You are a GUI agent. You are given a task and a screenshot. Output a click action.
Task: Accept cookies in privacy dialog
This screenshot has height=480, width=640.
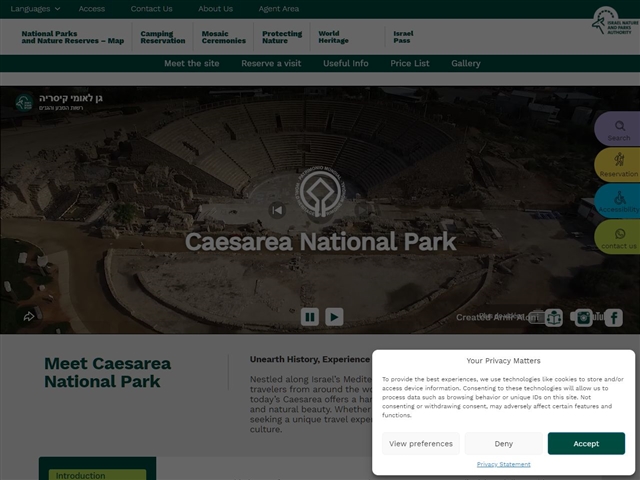pyautogui.click(x=586, y=443)
